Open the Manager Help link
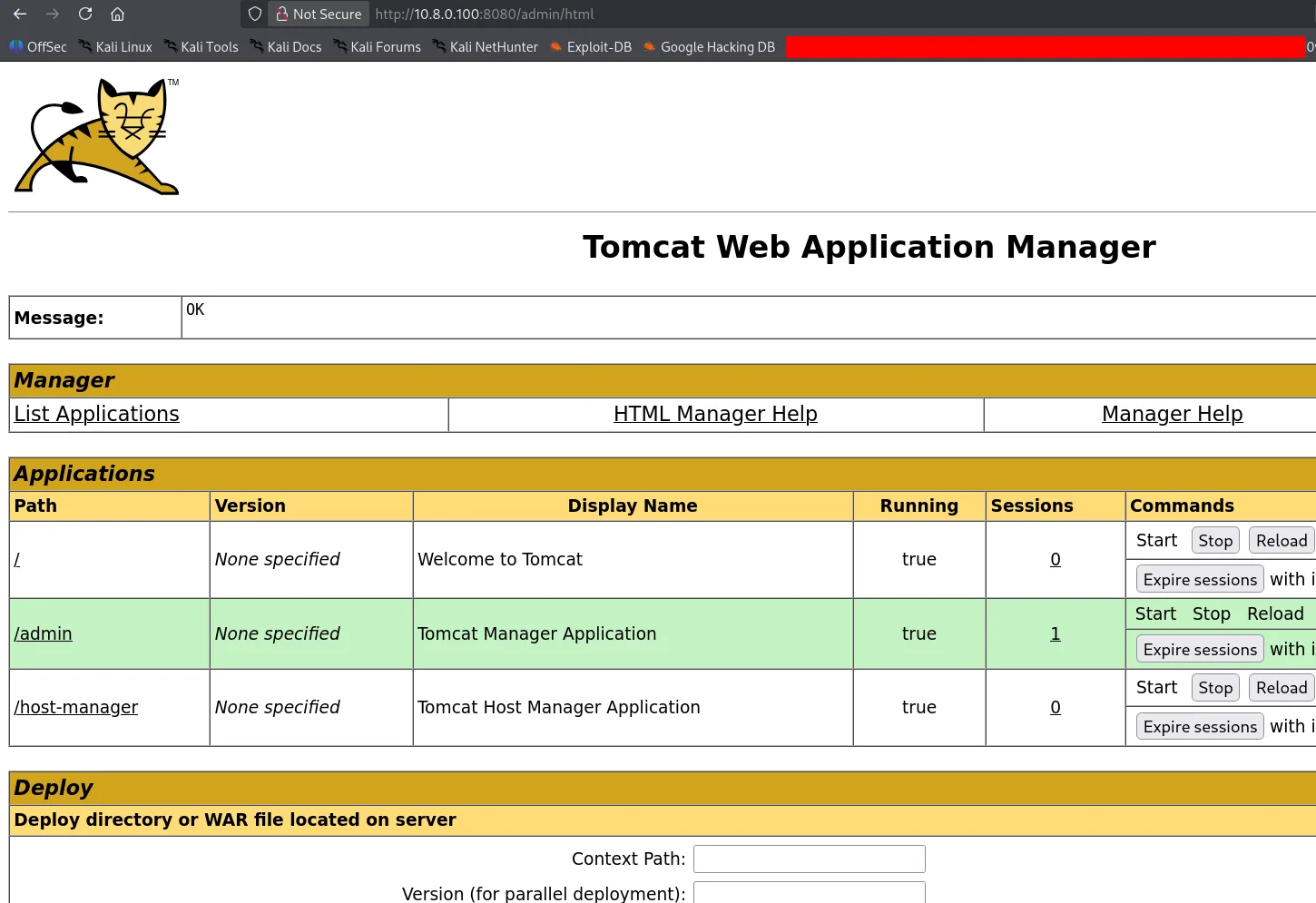 [x=1172, y=414]
